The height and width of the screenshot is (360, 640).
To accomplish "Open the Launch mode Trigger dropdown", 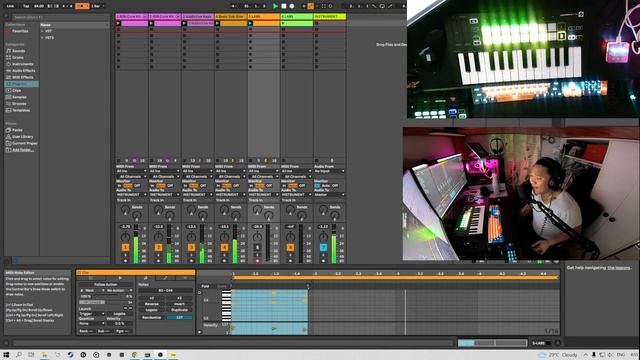I will click(x=91, y=314).
